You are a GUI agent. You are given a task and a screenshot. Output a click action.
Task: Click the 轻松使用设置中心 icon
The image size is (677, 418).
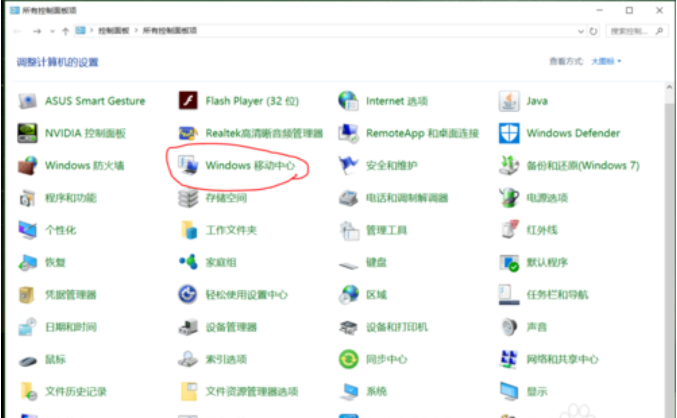pos(188,294)
